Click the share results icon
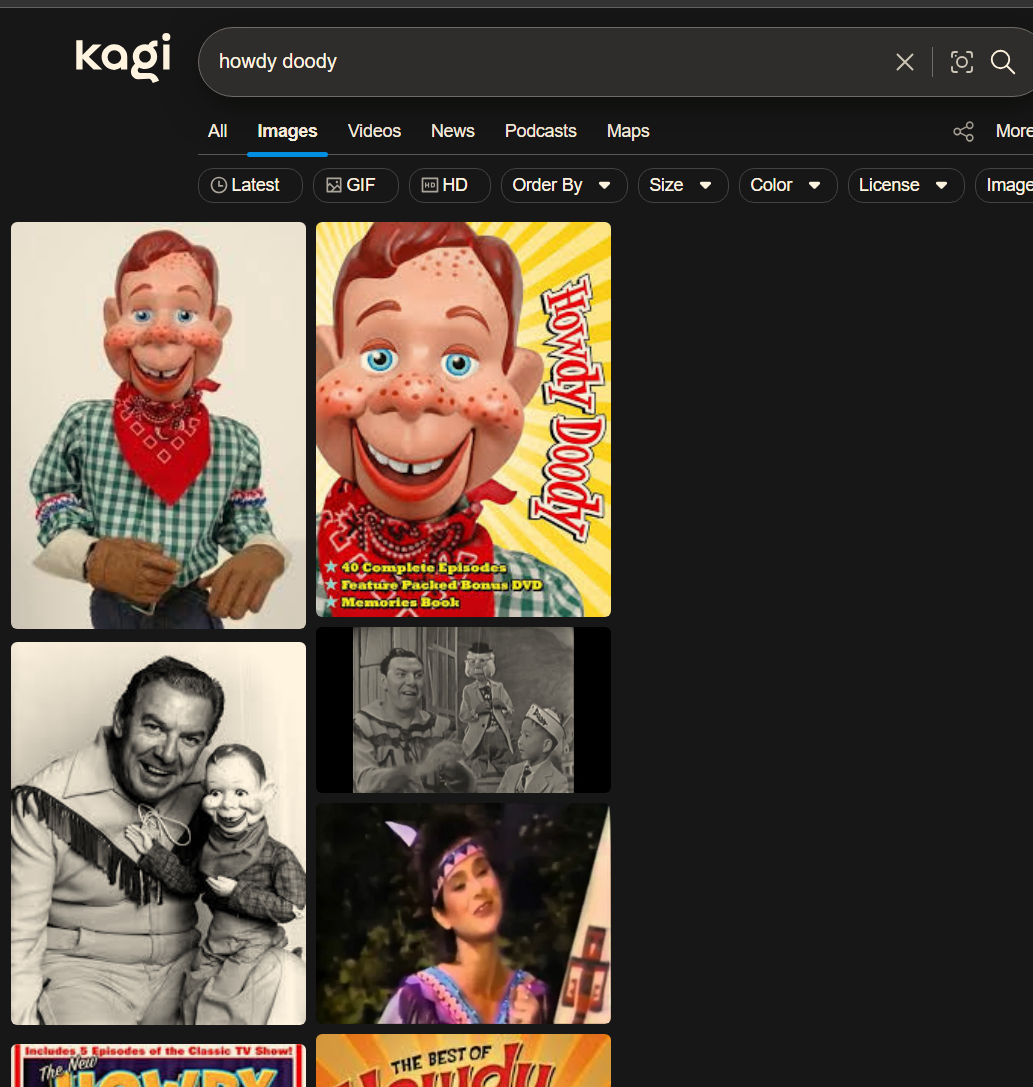This screenshot has height=1087, width=1033. [x=962, y=131]
